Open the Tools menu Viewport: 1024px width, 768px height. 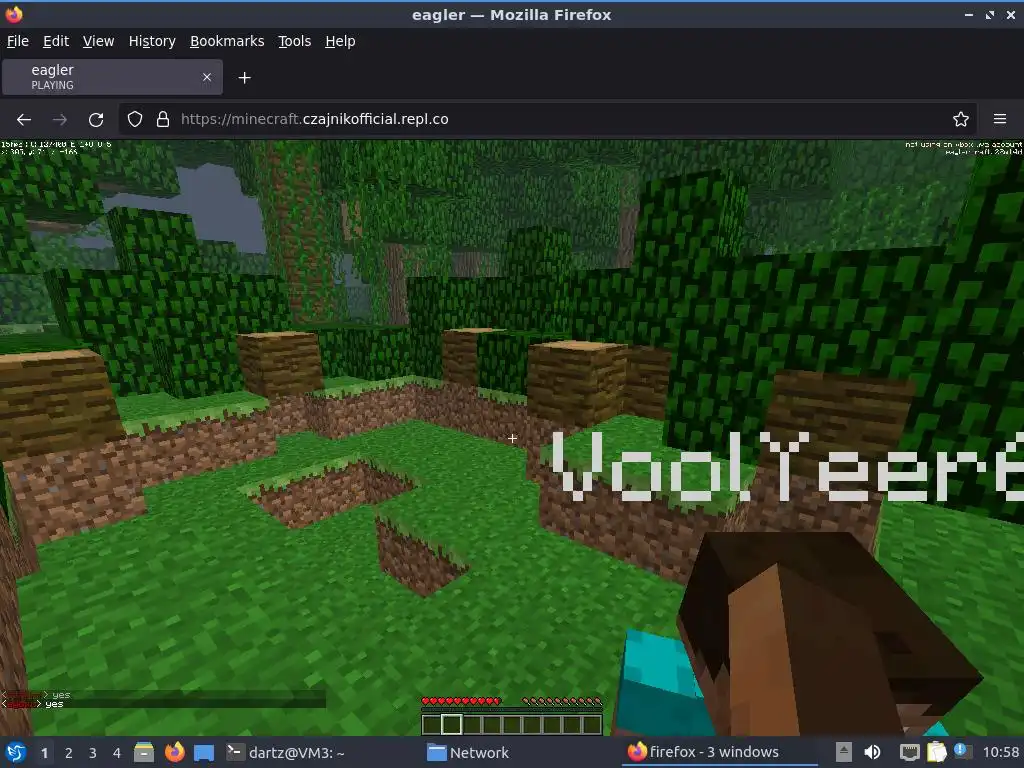[x=294, y=41]
